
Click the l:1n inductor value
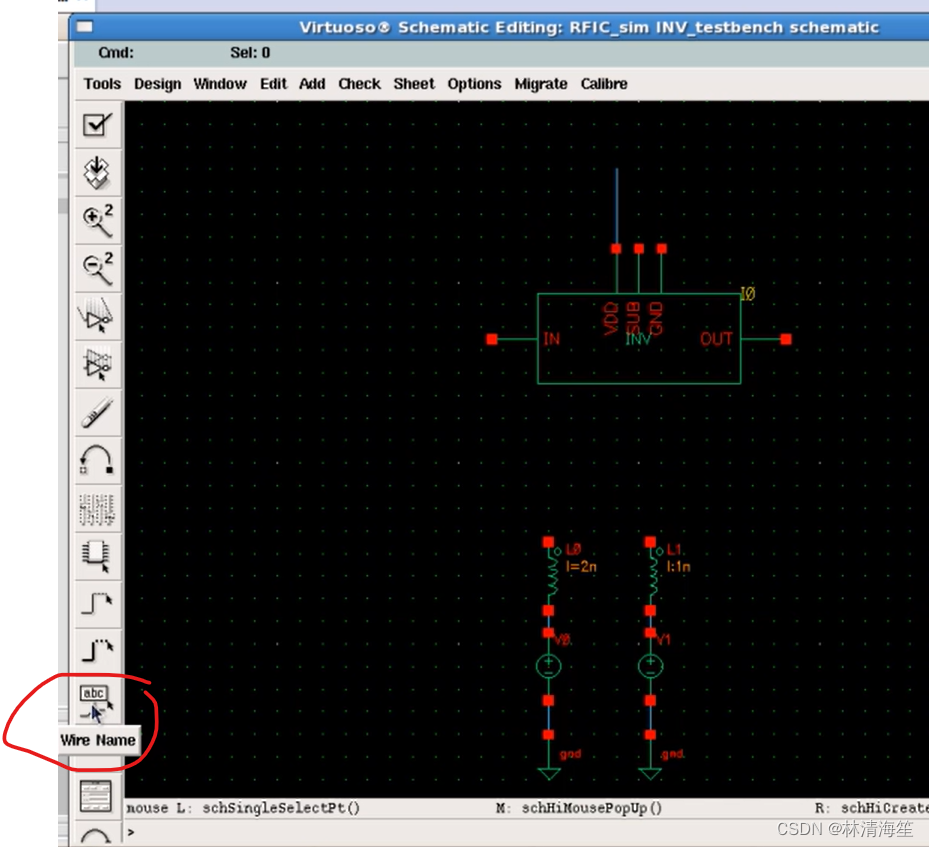coord(678,567)
